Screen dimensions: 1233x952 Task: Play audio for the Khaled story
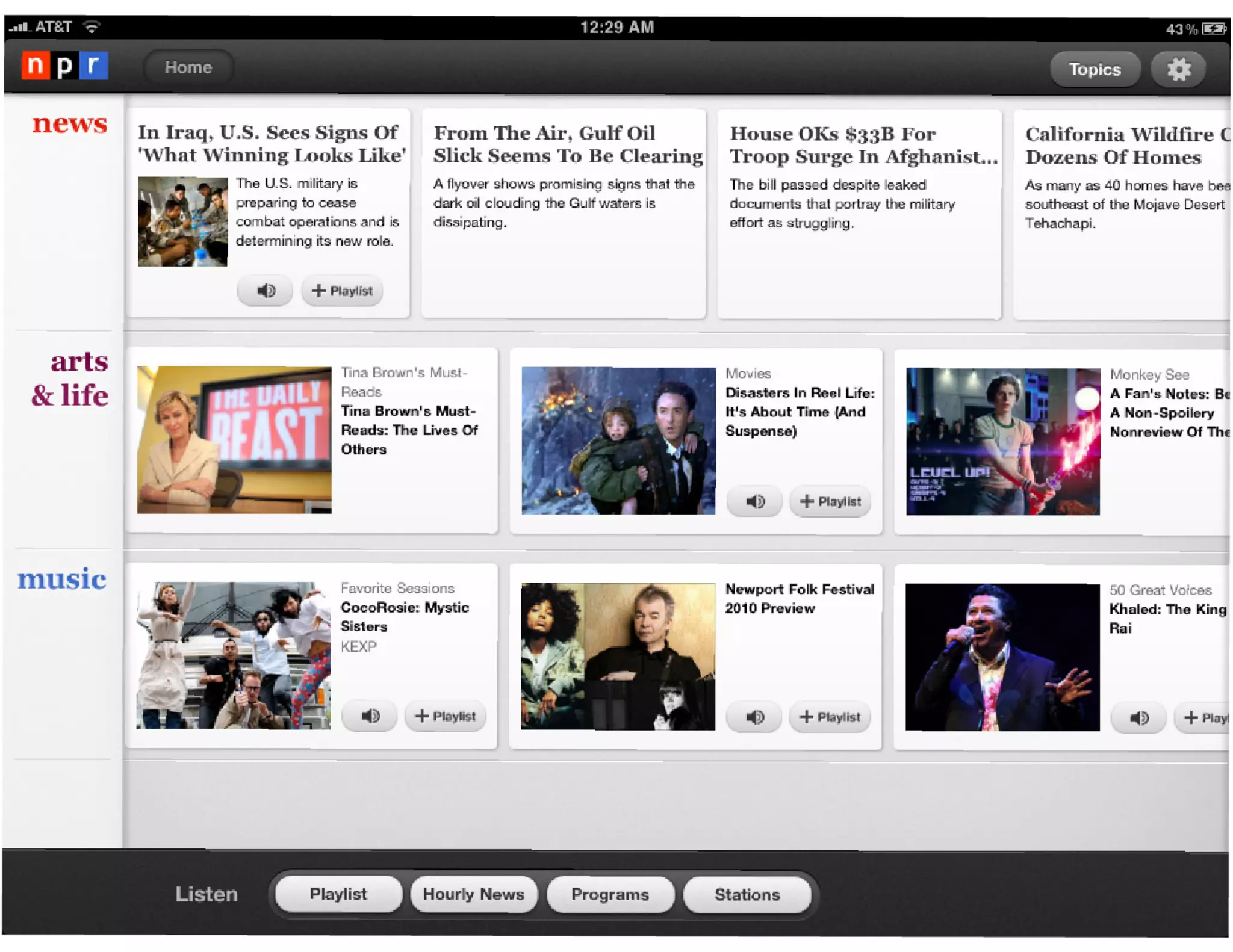1138,718
